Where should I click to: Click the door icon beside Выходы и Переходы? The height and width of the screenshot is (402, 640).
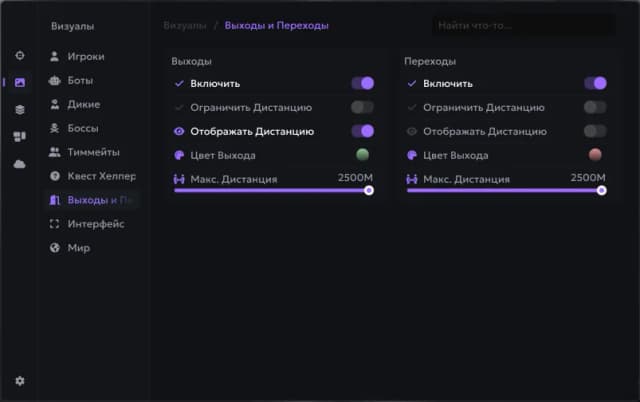coord(54,200)
